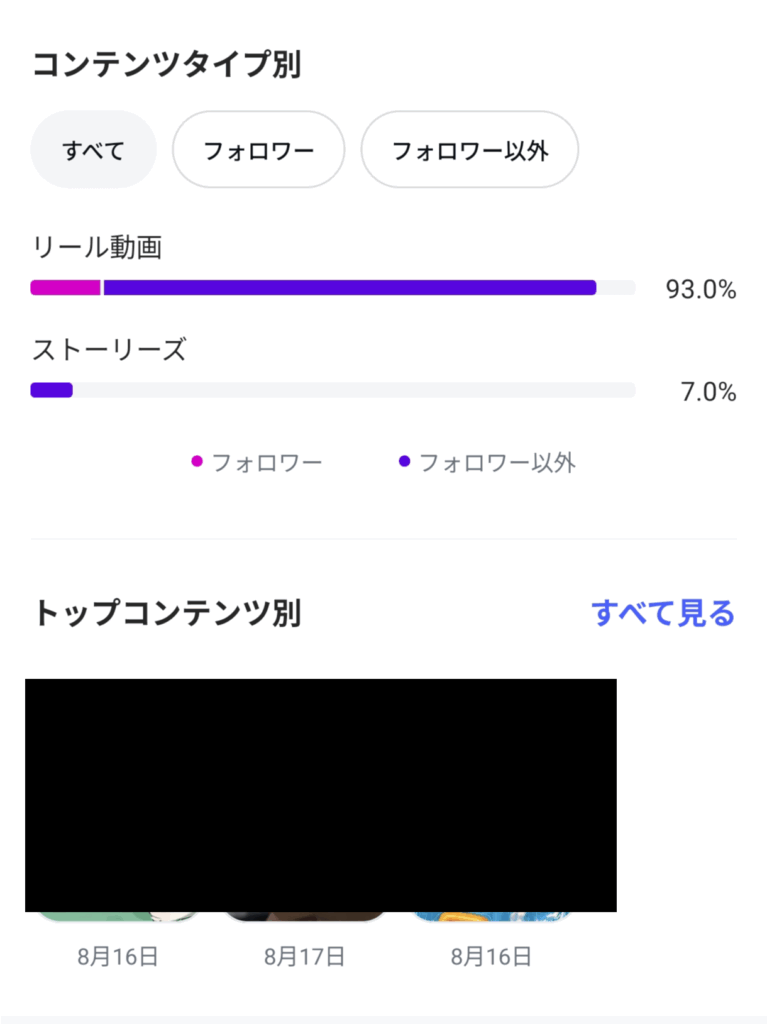767x1024 pixels.
Task: Click the 8月17日 date label
Action: point(304,957)
